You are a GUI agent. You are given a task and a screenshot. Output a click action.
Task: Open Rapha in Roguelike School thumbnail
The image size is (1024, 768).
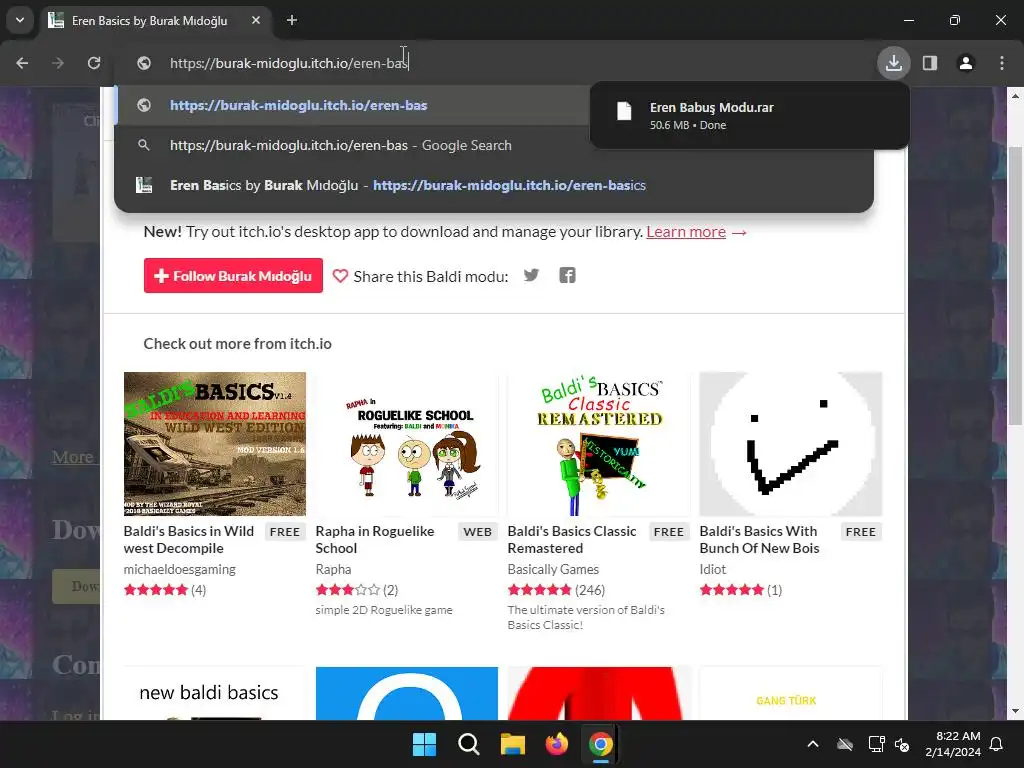point(407,444)
